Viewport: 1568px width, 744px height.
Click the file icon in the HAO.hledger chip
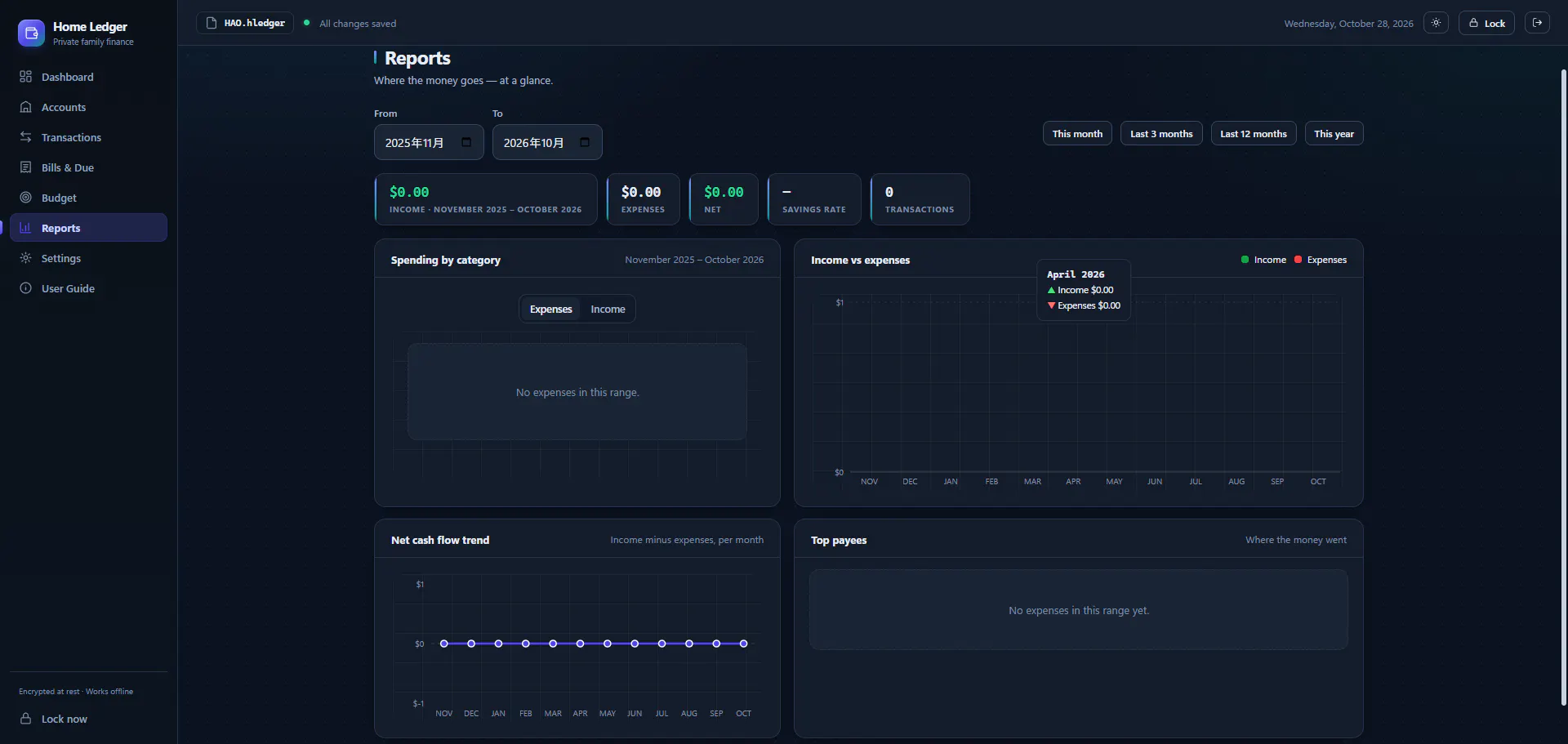(212, 23)
